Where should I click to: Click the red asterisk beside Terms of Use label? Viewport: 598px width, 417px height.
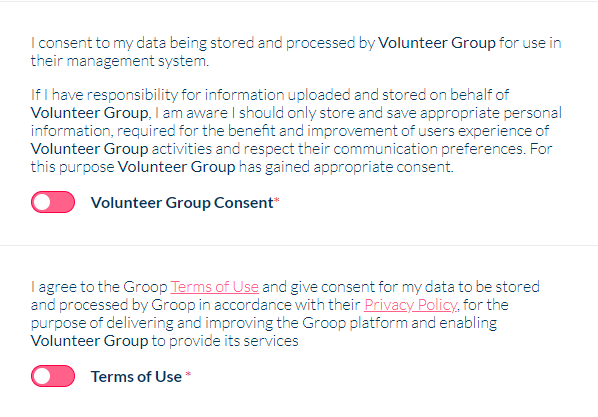pos(188,375)
